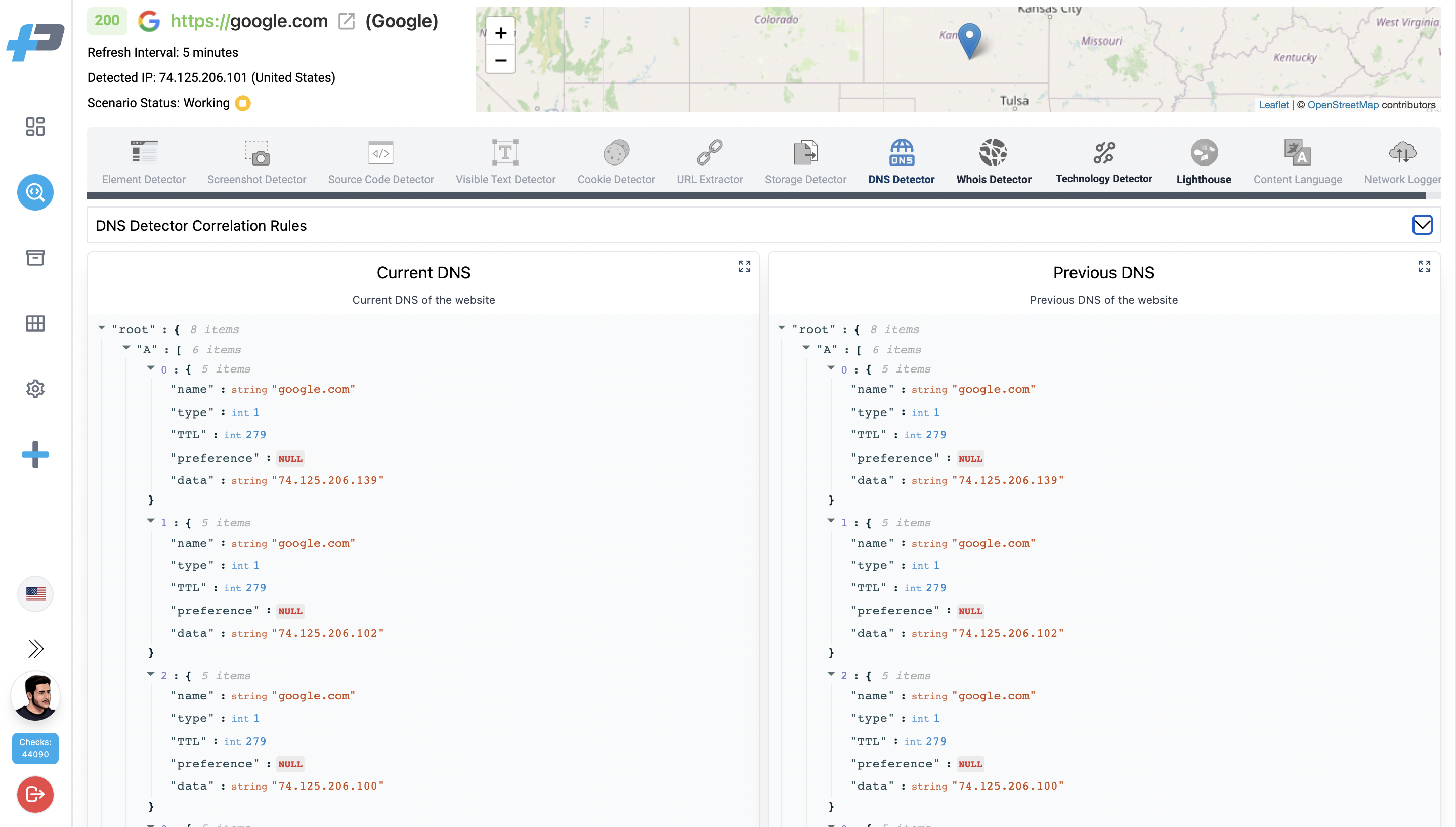Collapse item 1 in Previous DNS

[831, 521]
